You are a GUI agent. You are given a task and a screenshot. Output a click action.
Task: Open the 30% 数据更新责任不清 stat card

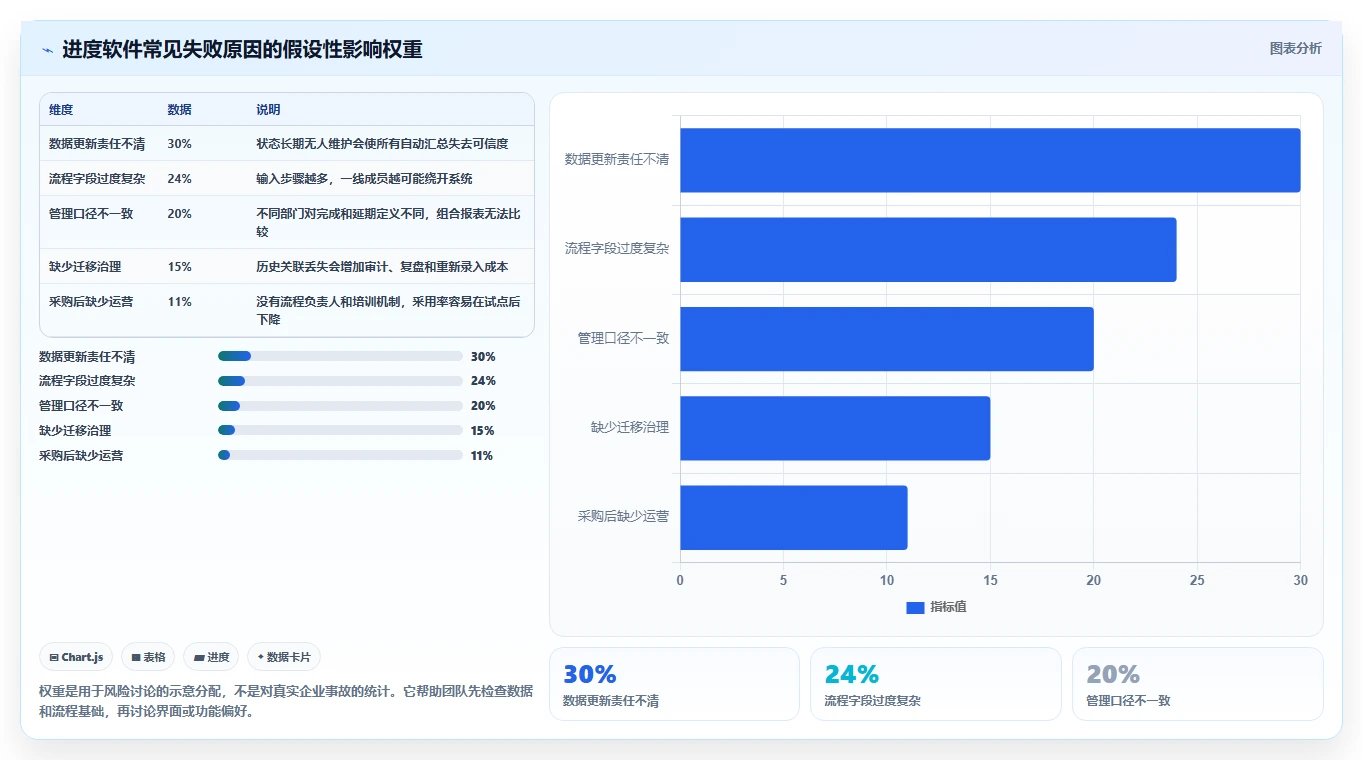click(x=674, y=684)
